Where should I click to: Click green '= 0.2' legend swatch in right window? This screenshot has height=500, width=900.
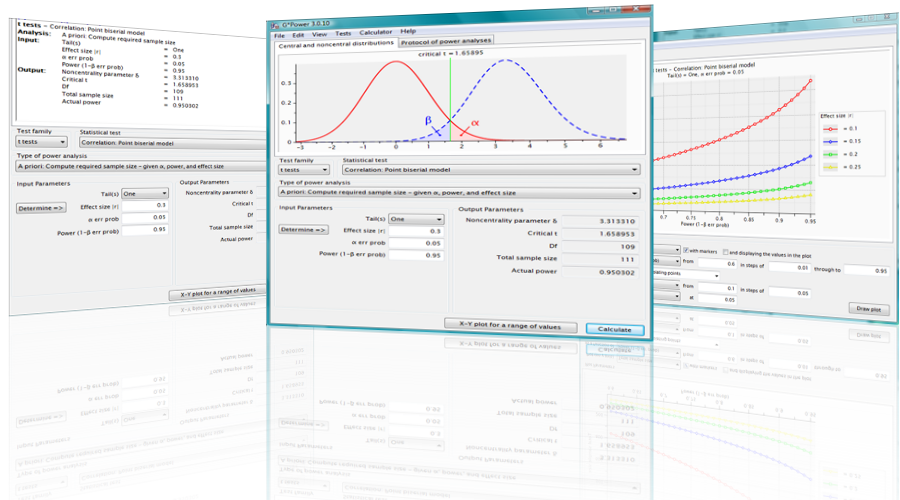point(830,154)
